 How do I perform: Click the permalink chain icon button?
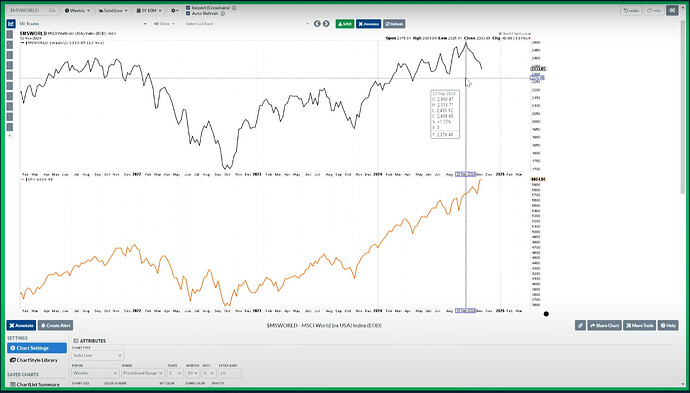(x=580, y=326)
